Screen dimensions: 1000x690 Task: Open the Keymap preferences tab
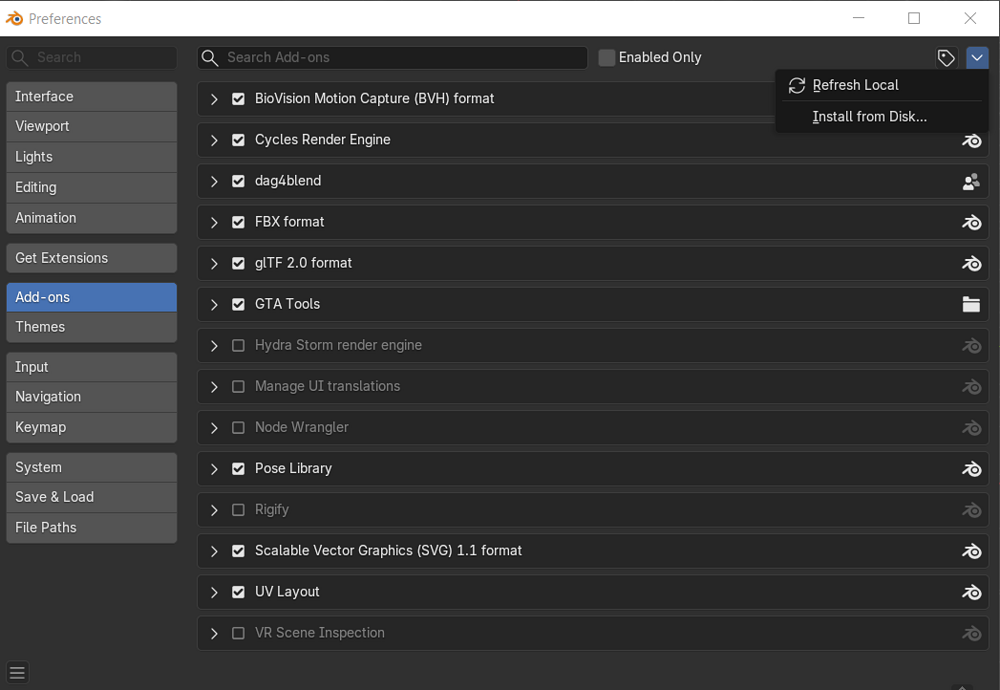click(x=91, y=427)
